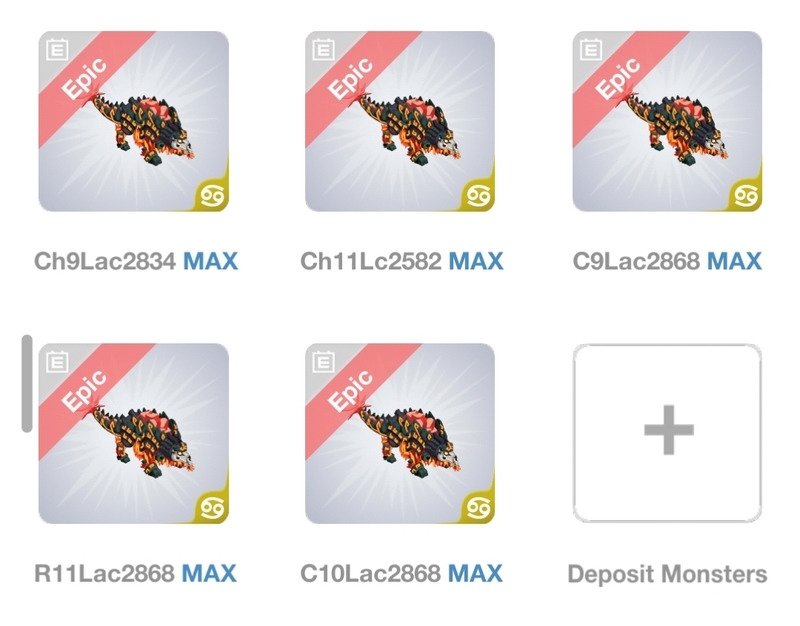Viewport: 800px width, 626px height.
Task: Click notes icon on R11Lac2868 card
Action: point(57,362)
